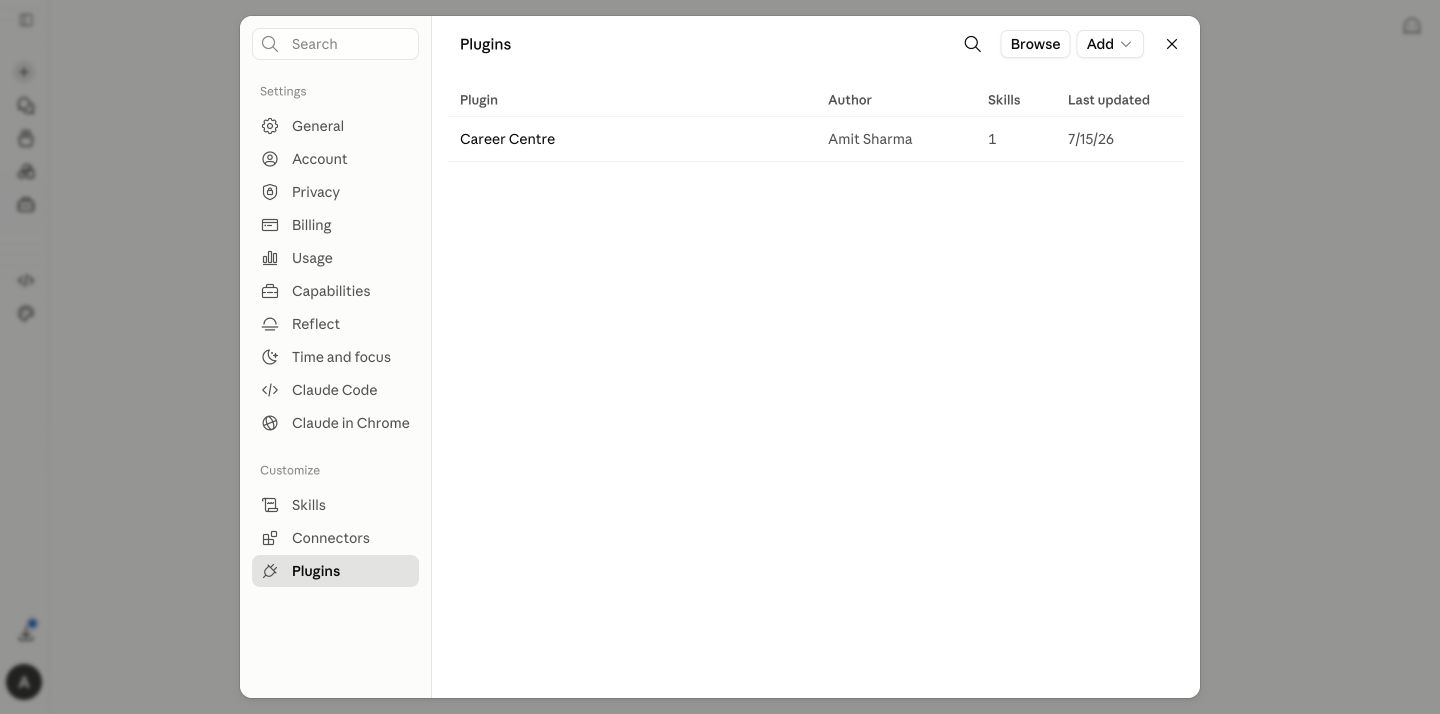Click the Customize section heading
Image resolution: width=1440 pixels, height=714 pixels.
[x=290, y=470]
